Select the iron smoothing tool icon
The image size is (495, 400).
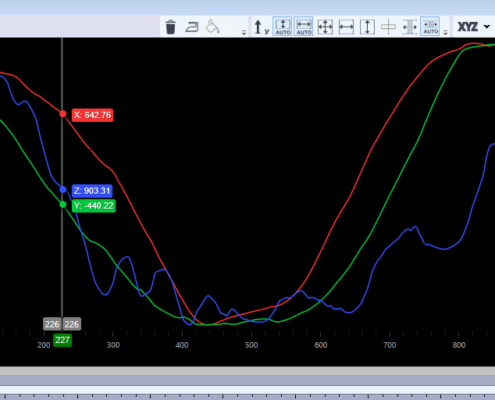(192, 27)
